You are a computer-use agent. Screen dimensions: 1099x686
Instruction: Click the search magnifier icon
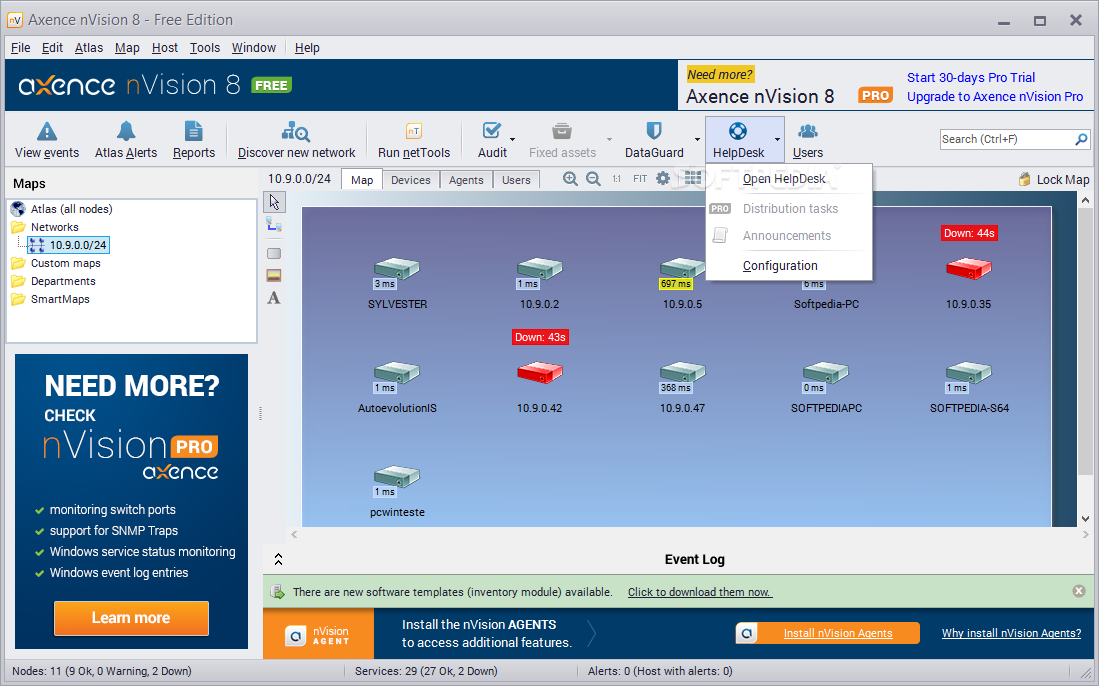pyautogui.click(x=1081, y=139)
